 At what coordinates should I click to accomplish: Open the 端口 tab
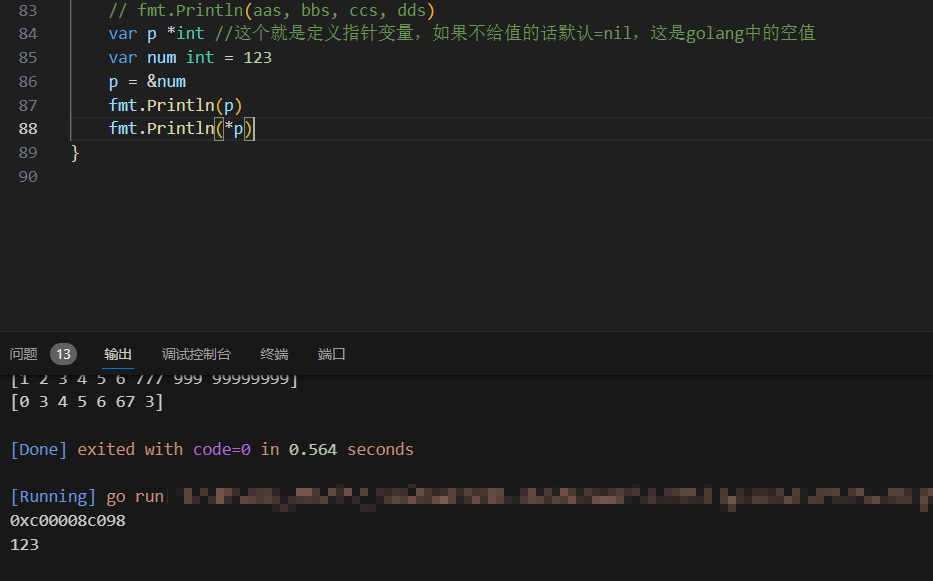click(x=331, y=354)
